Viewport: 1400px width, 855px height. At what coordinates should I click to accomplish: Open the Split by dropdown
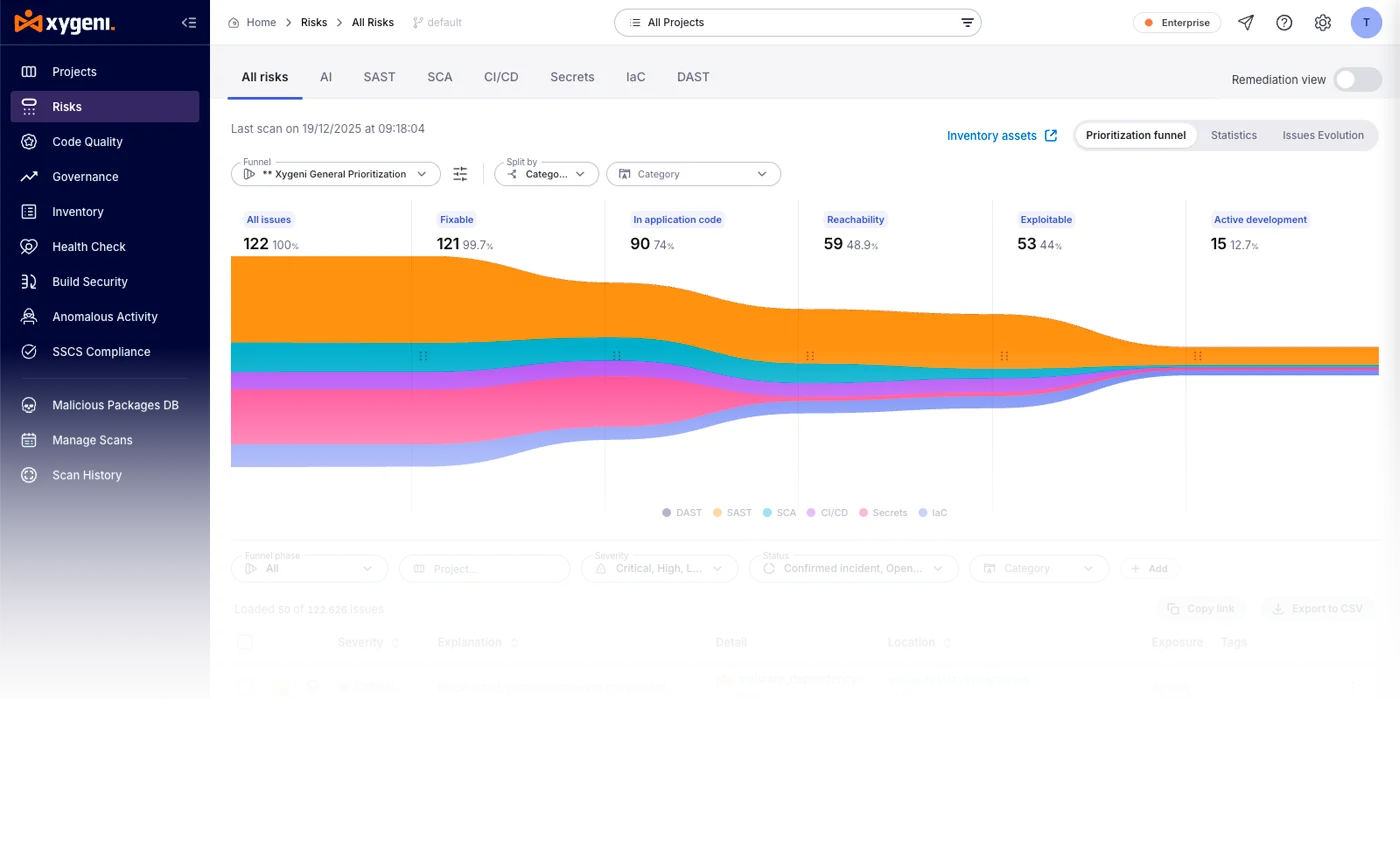click(x=546, y=174)
